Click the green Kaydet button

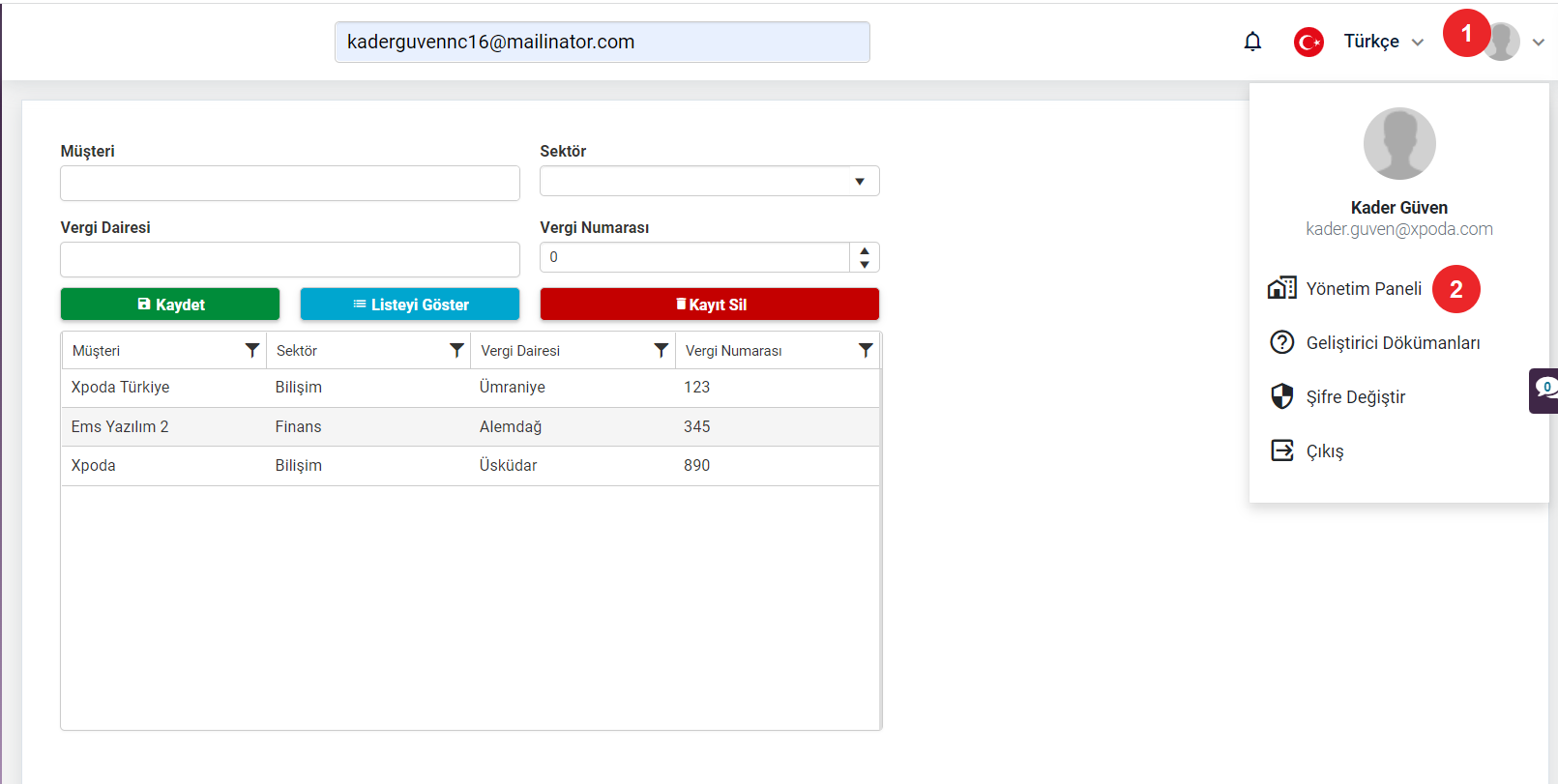(170, 304)
